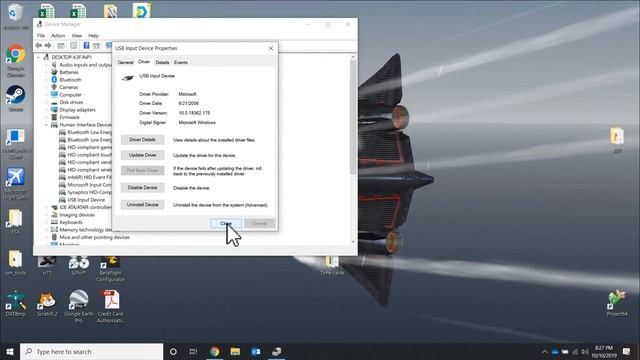The height and width of the screenshot is (360, 640).
Task: Open Cortana circle icon in taskbar
Action: [x=173, y=351]
